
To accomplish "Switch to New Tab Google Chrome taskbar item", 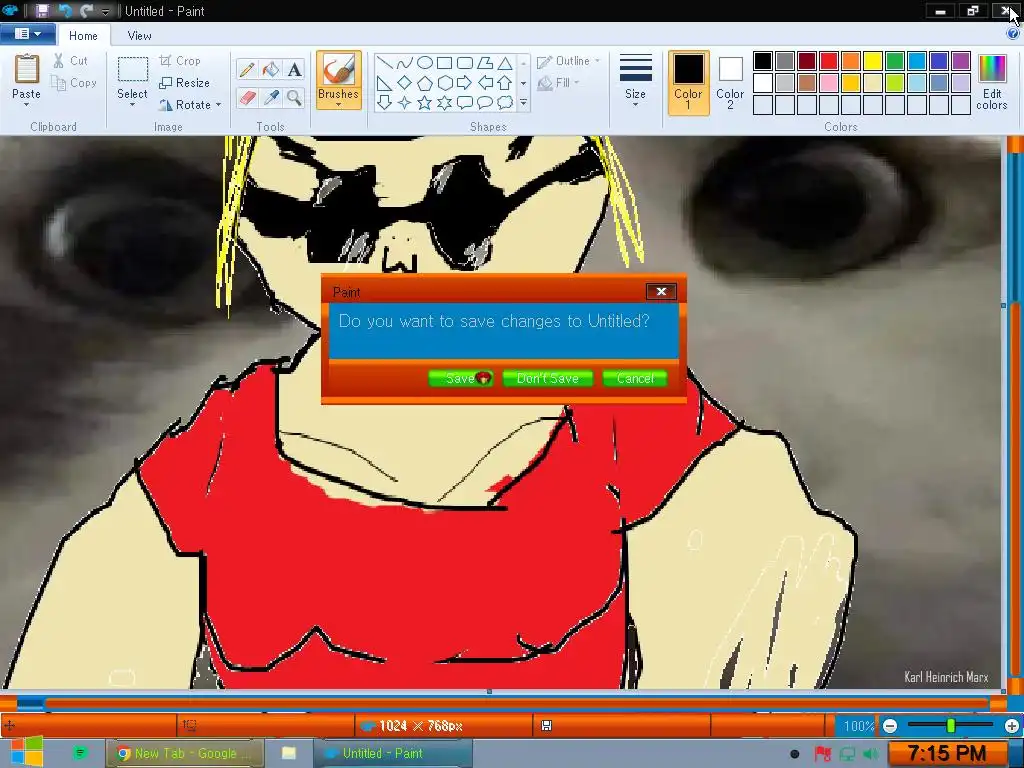I will coord(185,753).
